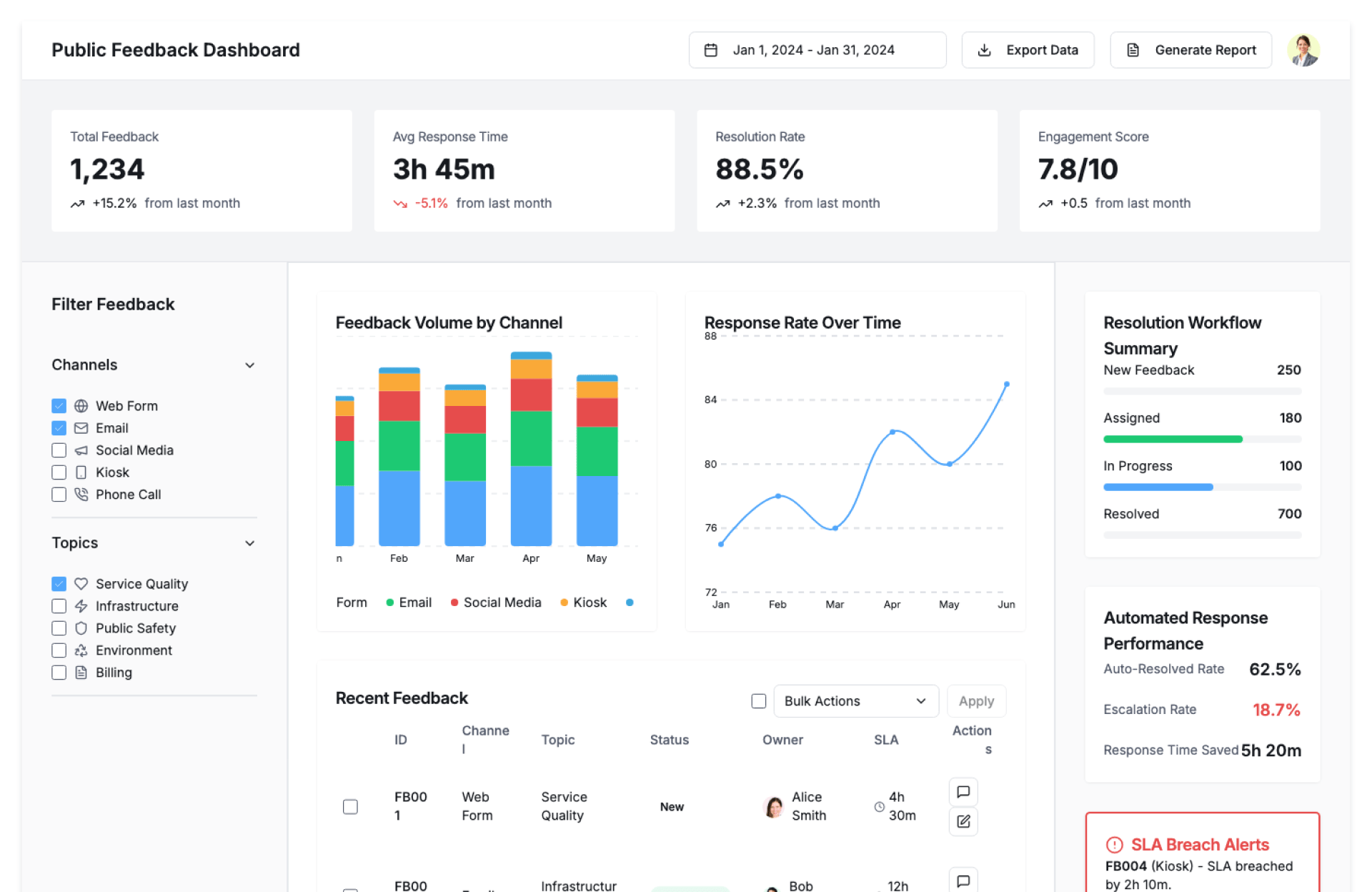Open the Jan 2024 date range picker
Screen dimensions: 1372x892
point(817,50)
